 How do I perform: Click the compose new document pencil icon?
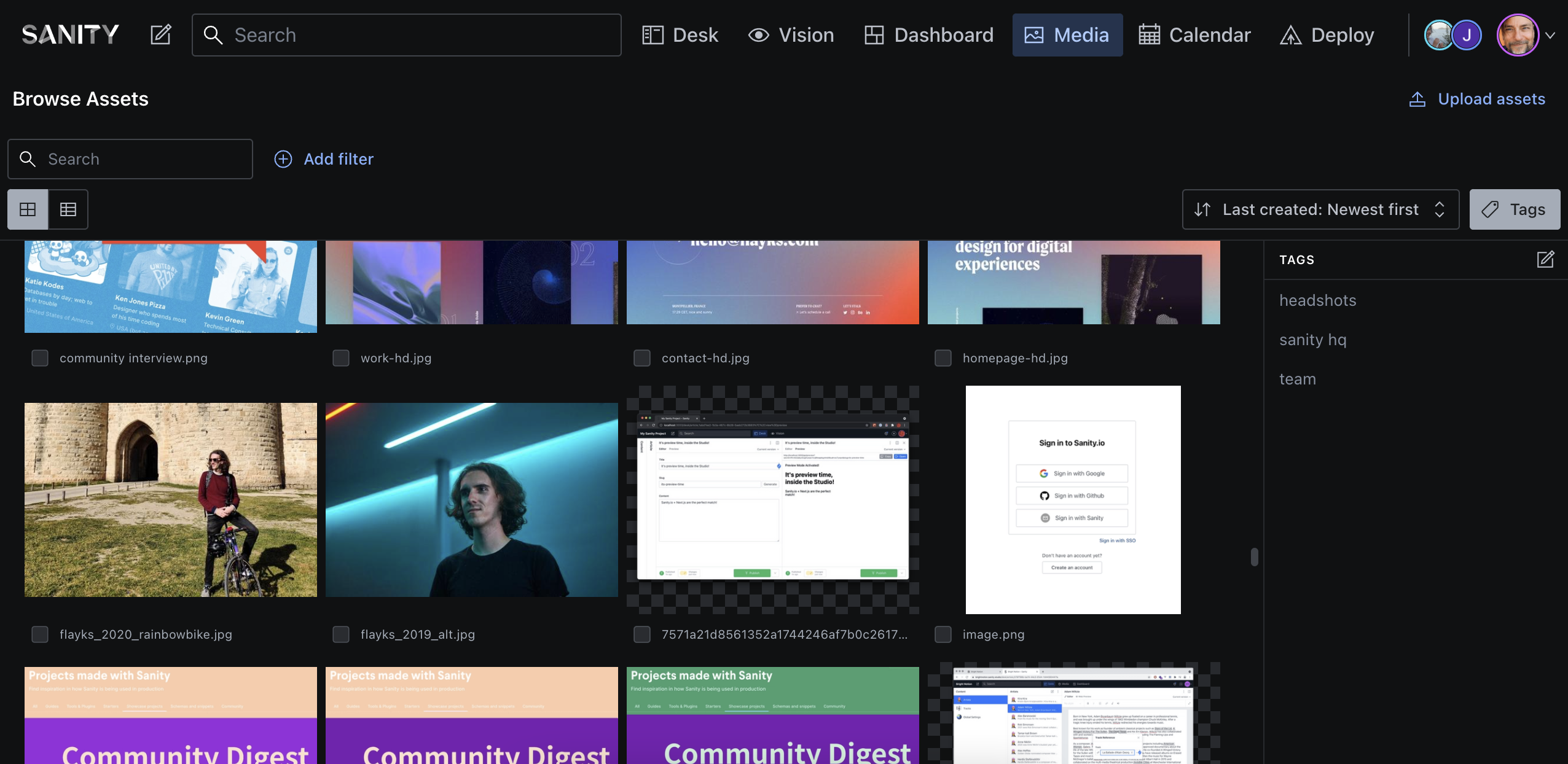161,35
